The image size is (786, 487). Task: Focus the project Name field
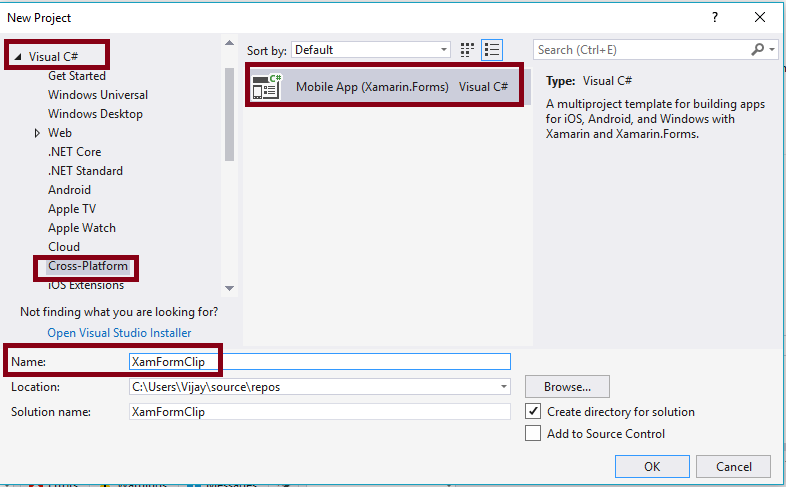click(x=320, y=362)
